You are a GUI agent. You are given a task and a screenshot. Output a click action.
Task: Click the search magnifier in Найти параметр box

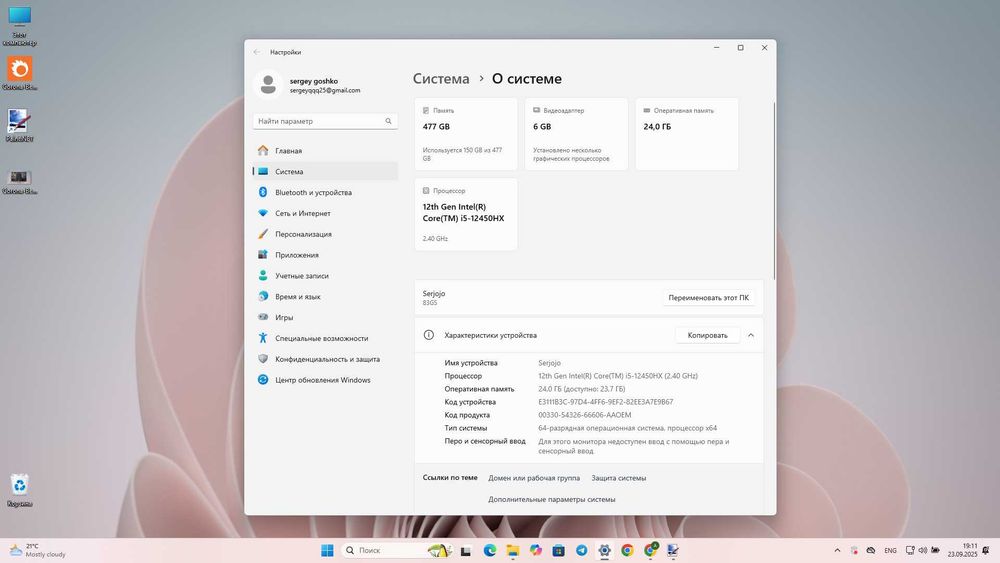click(388, 121)
